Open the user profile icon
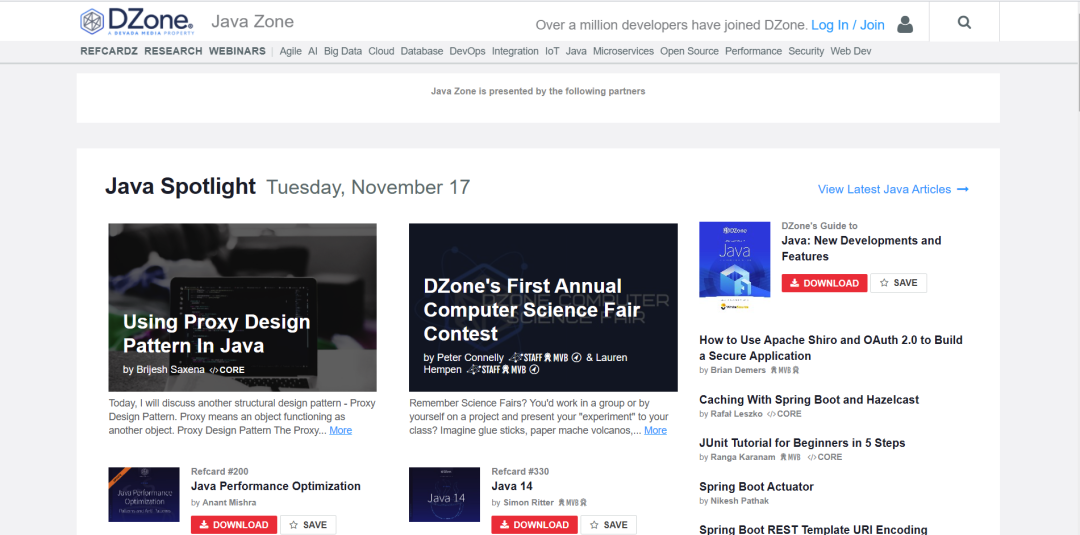 [x=905, y=24]
